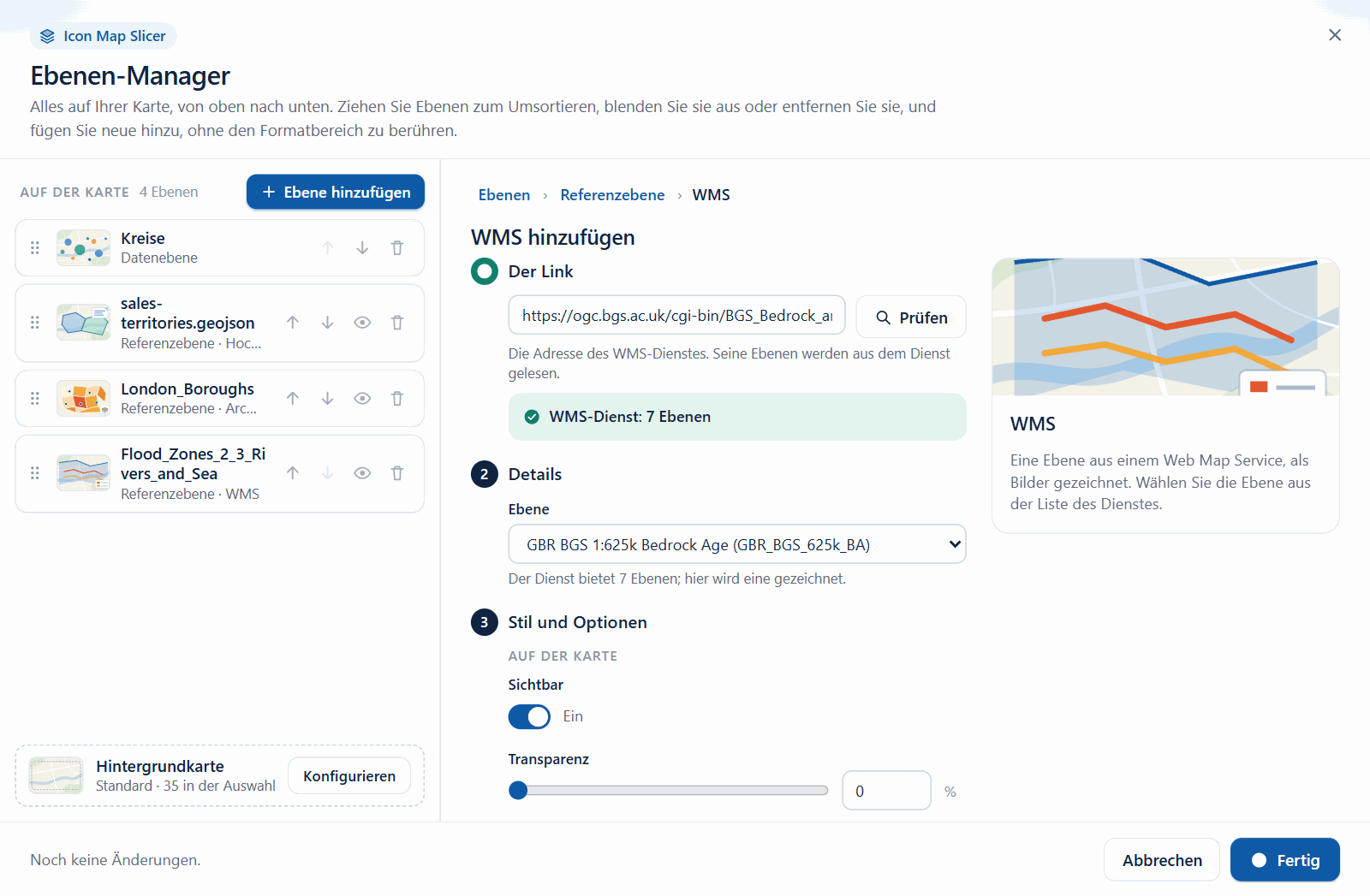This screenshot has width=1370, height=896.
Task: Delete the London_Boroughs layer
Action: [x=397, y=399]
